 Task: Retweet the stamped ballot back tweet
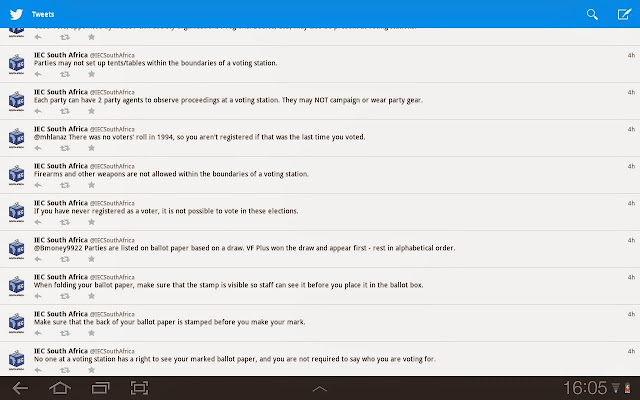click(x=65, y=333)
